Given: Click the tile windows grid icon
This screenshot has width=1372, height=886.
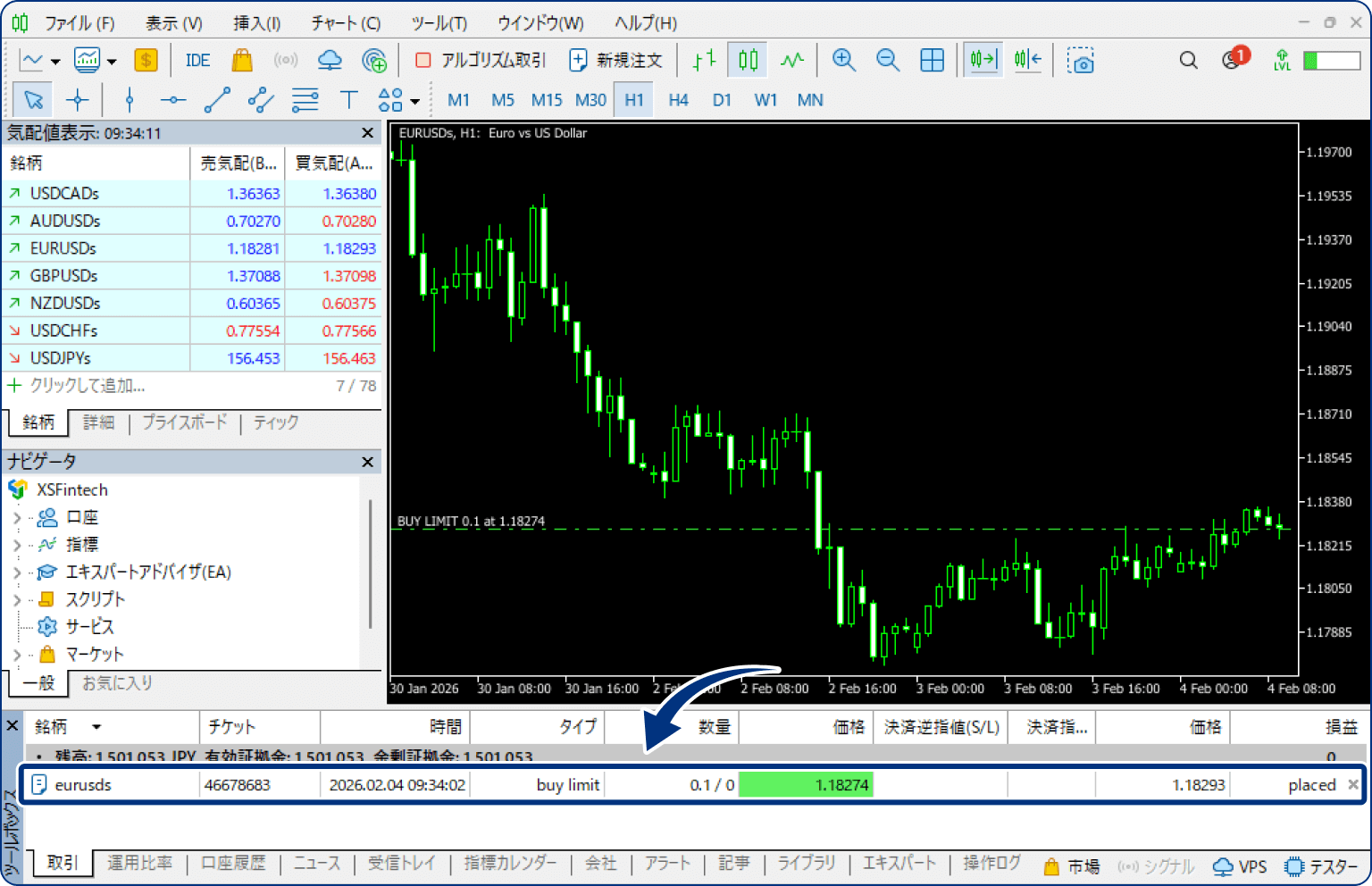Looking at the screenshot, I should [x=932, y=60].
